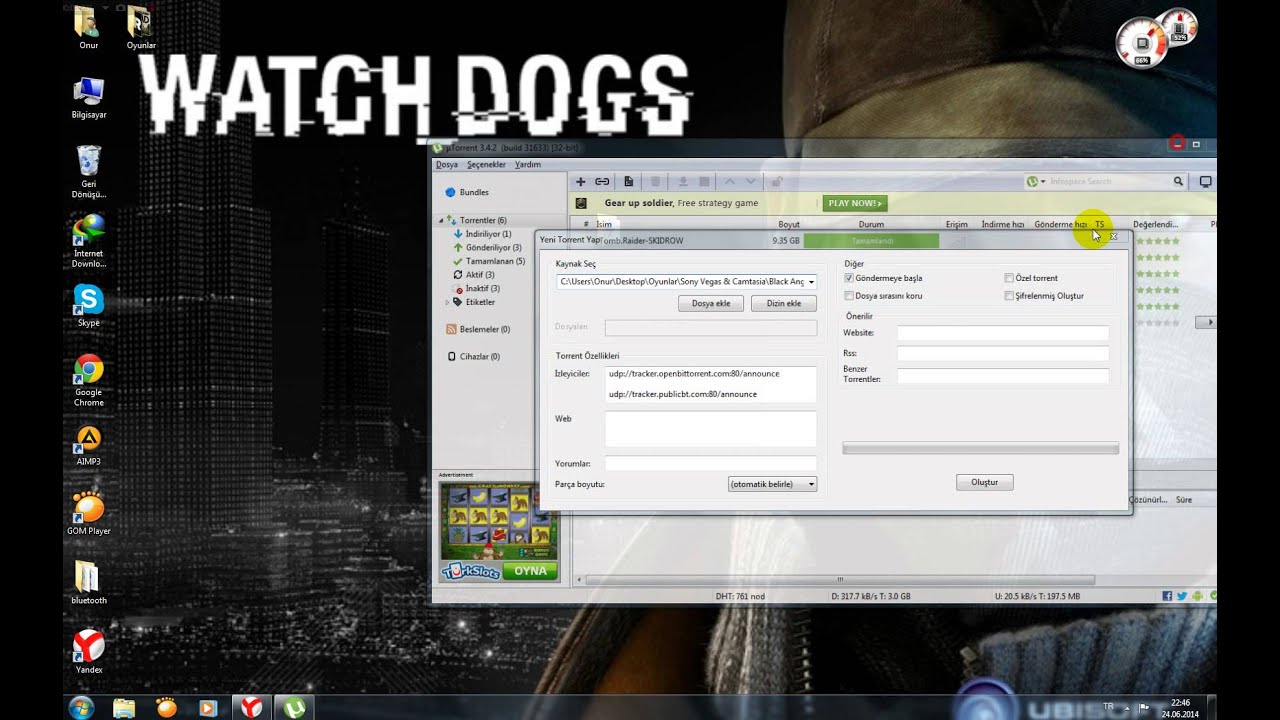Click the Add Torrent plus icon

pyautogui.click(x=580, y=181)
